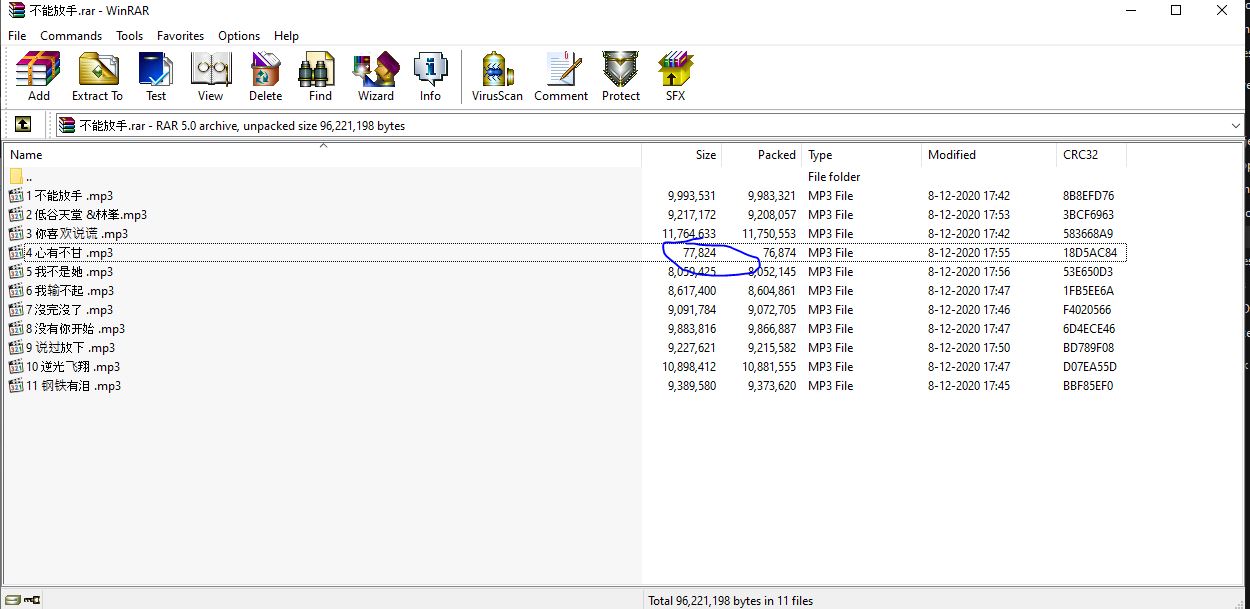The height and width of the screenshot is (609, 1250).
Task: Open the View file toolbar icon
Action: point(210,76)
